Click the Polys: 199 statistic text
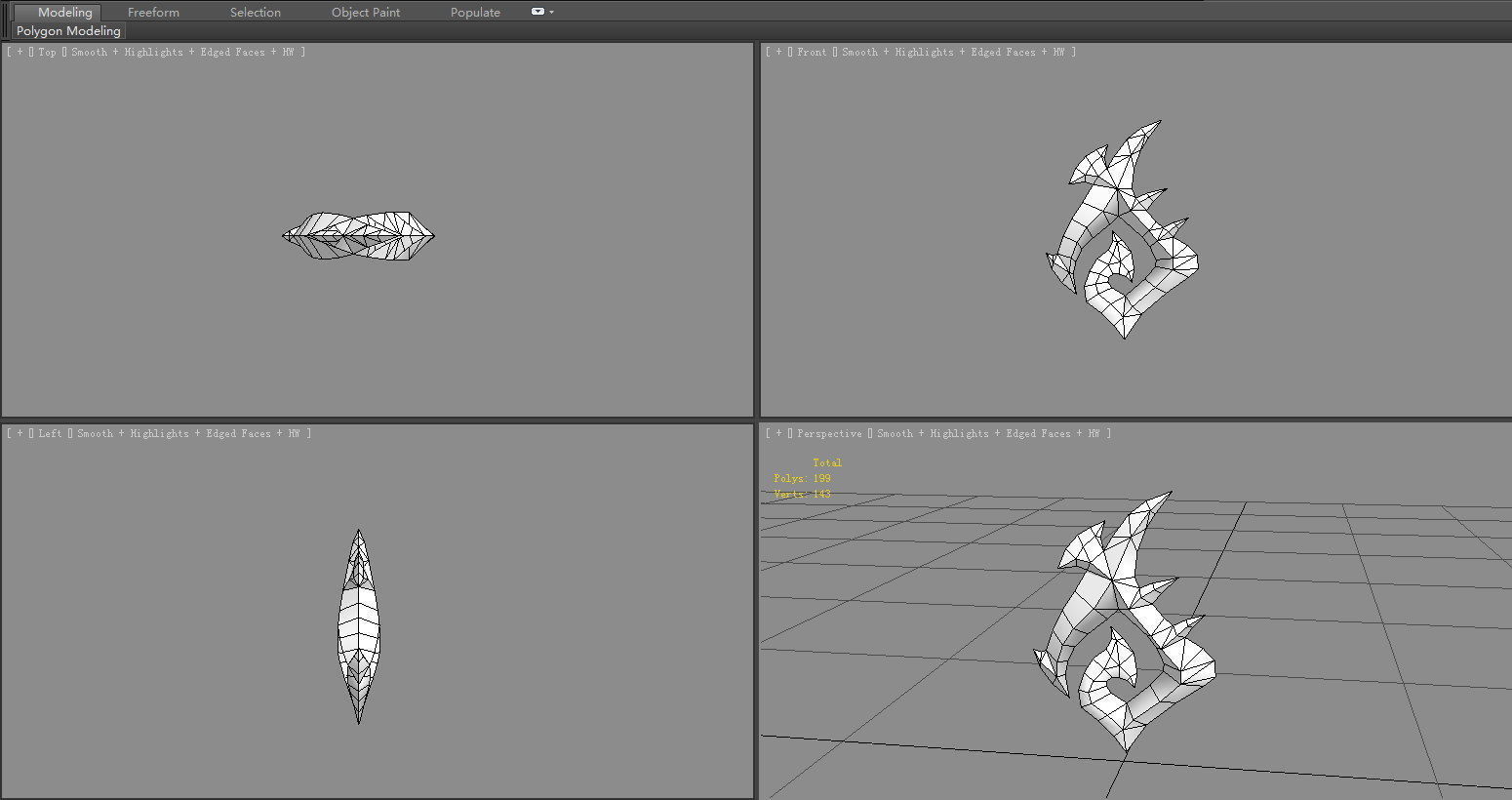This screenshot has width=1512, height=800. [x=802, y=478]
